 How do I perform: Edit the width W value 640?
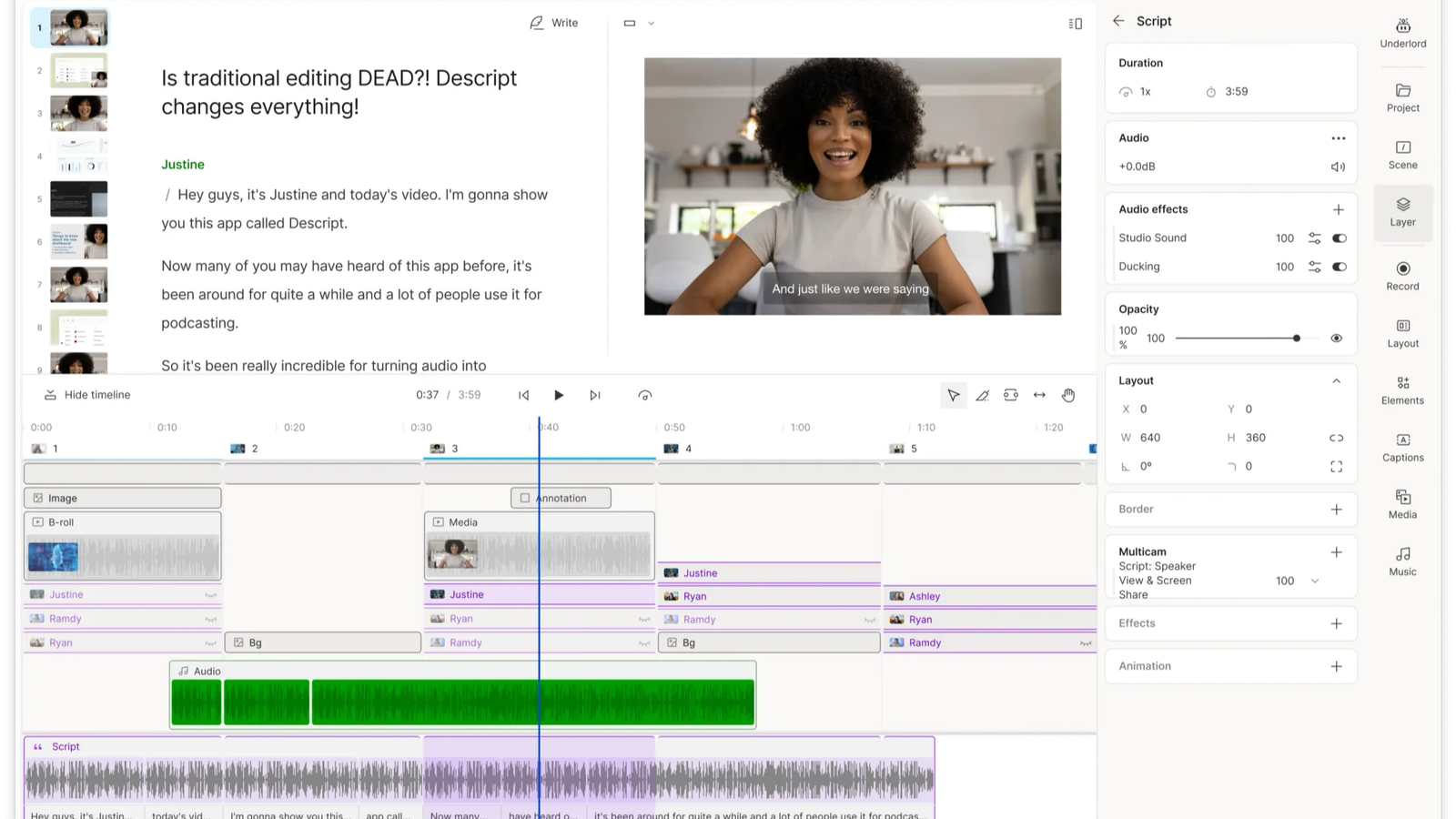(x=1150, y=438)
